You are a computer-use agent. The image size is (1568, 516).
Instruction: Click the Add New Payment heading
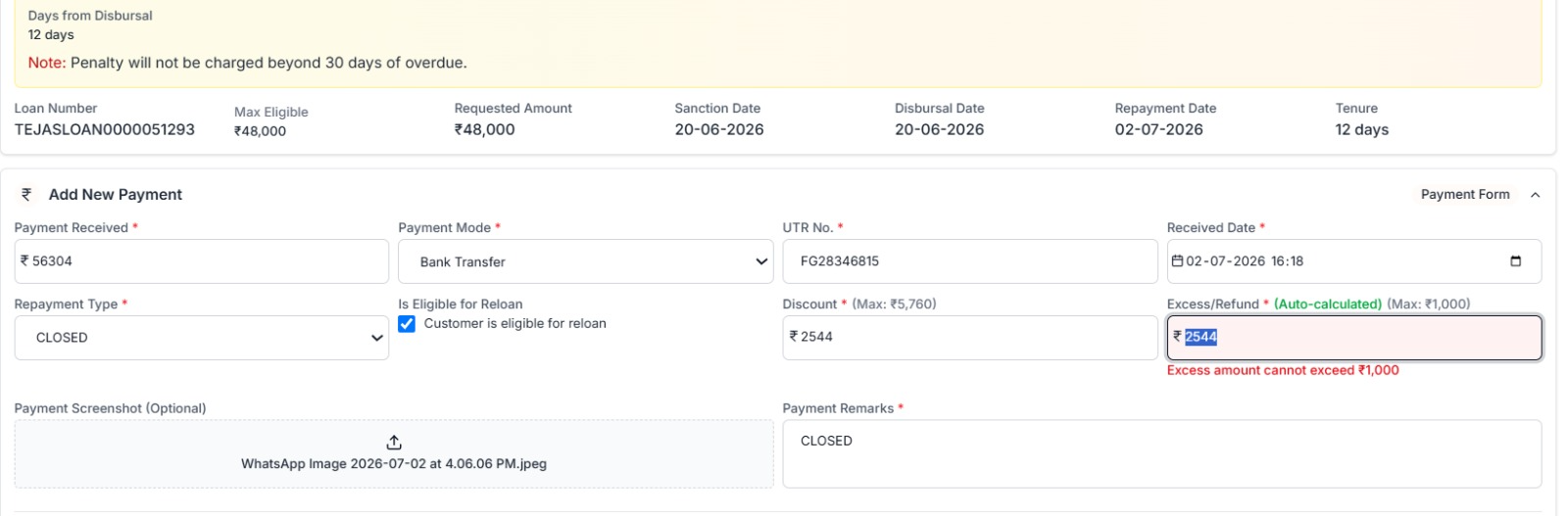[x=116, y=195]
